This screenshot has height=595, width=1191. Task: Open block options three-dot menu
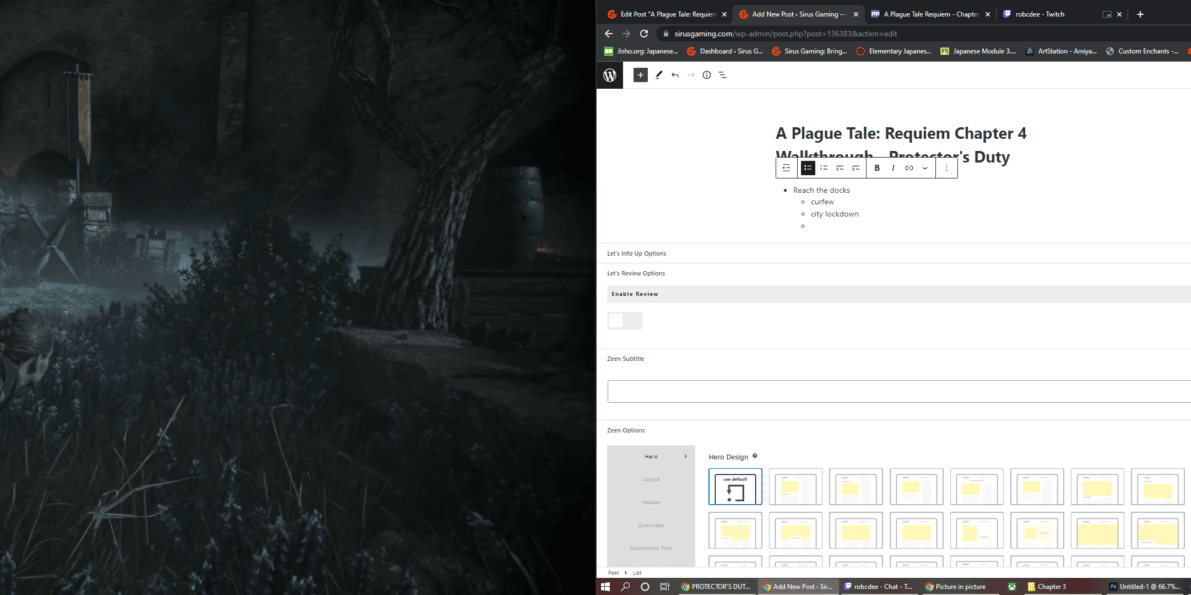[947, 168]
